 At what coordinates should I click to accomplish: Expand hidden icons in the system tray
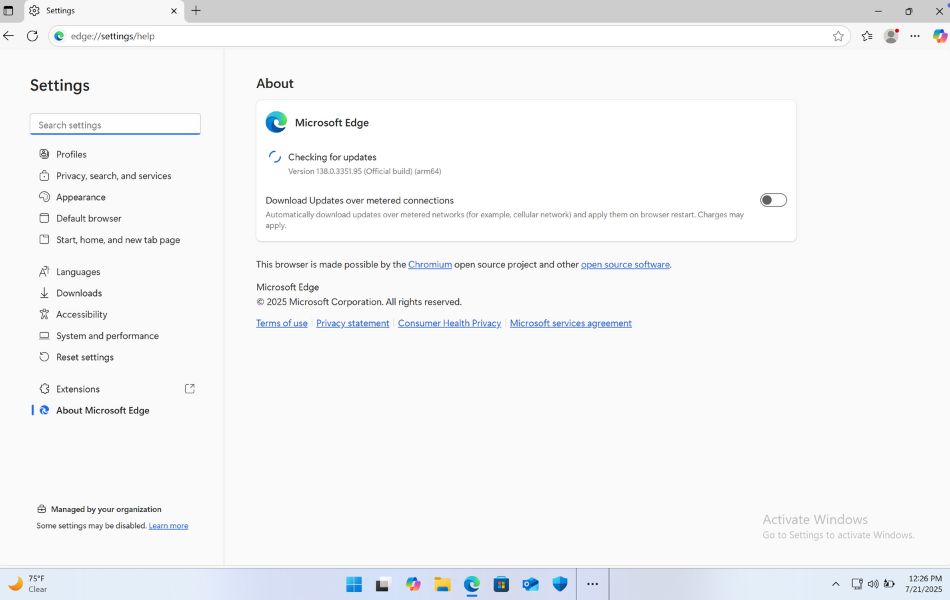(x=836, y=584)
